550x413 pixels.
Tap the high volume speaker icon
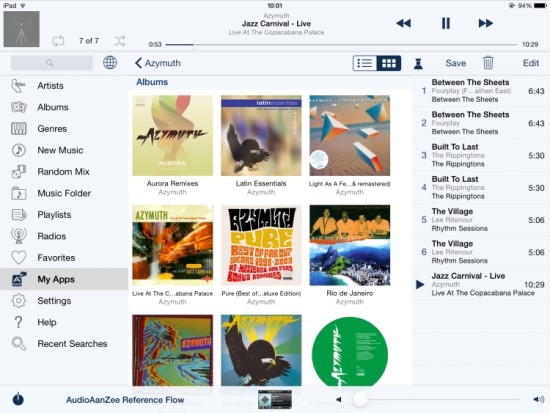pos(538,399)
